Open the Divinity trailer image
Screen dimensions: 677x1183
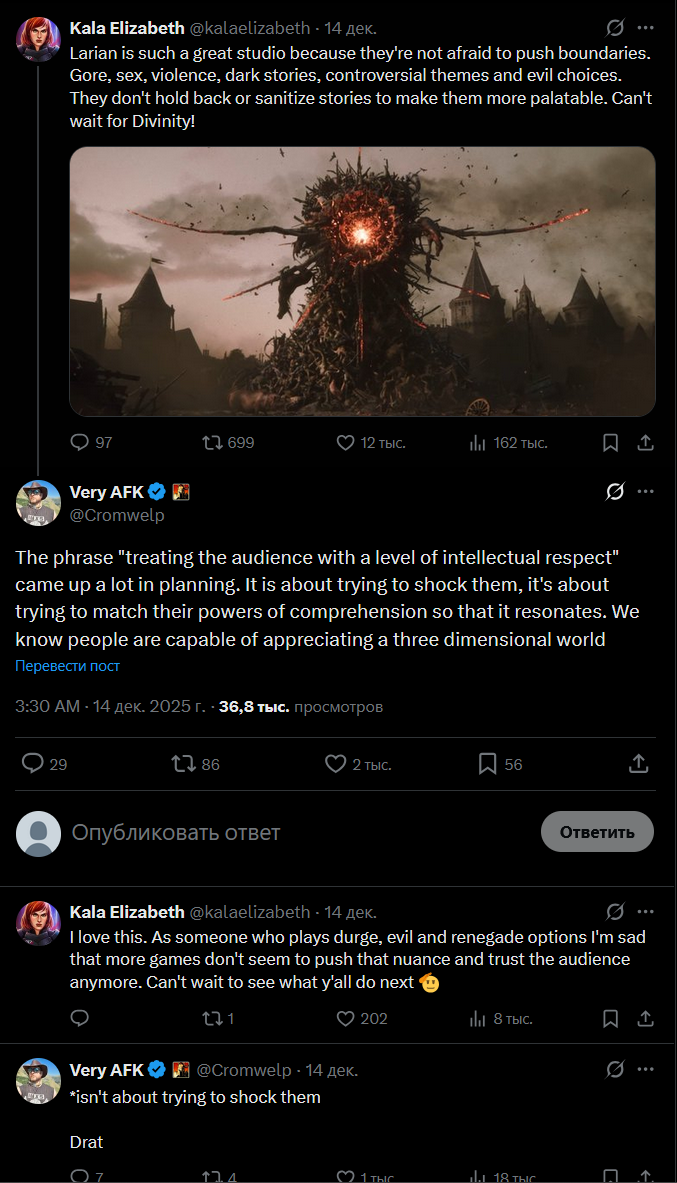coord(362,281)
